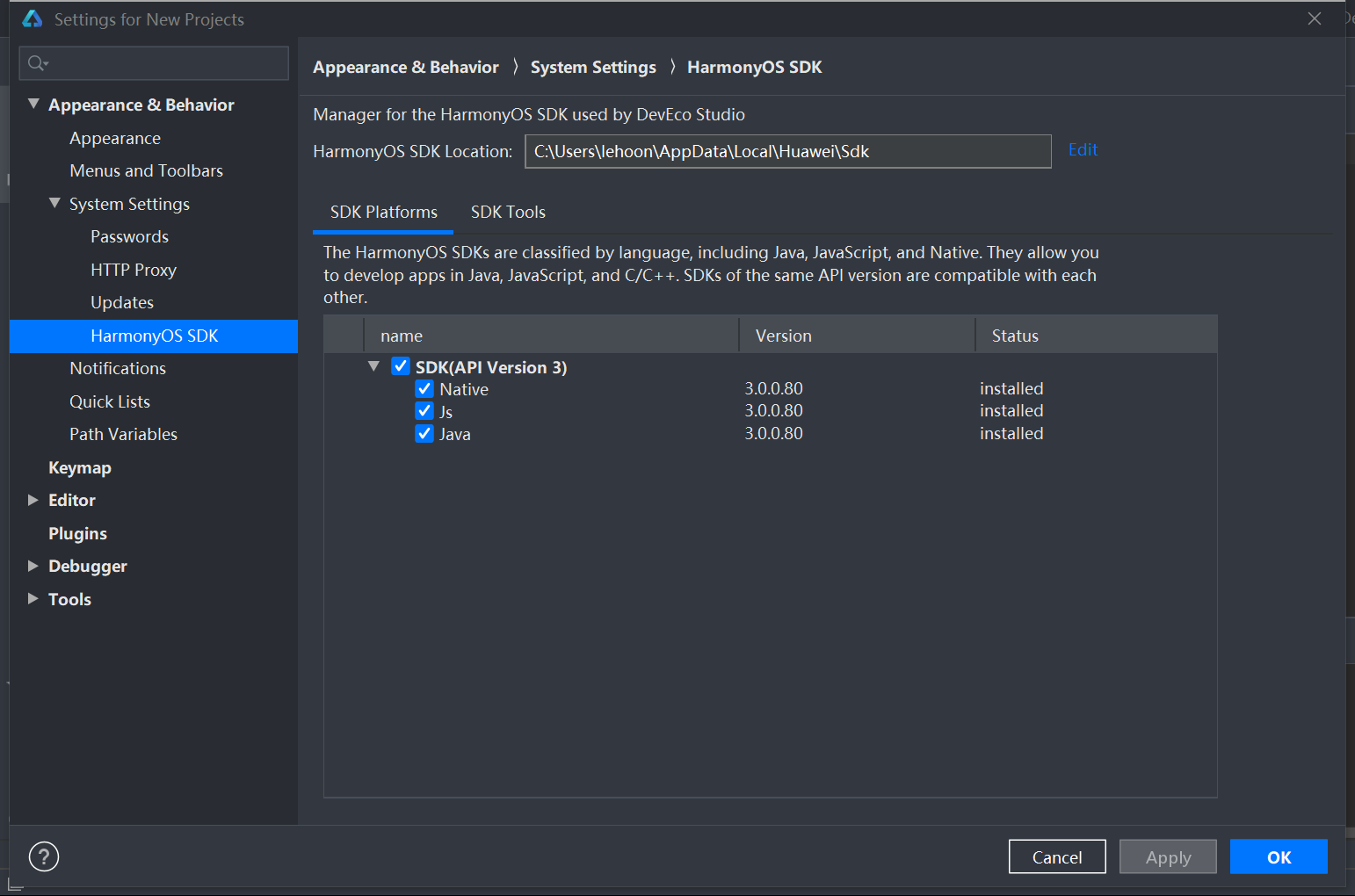The width and height of the screenshot is (1355, 896).
Task: Open the Notifications settings page
Action: (118, 368)
